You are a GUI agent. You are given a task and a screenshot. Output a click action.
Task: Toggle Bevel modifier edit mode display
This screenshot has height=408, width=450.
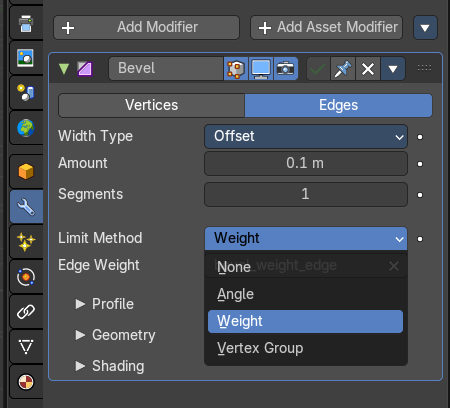click(x=236, y=69)
